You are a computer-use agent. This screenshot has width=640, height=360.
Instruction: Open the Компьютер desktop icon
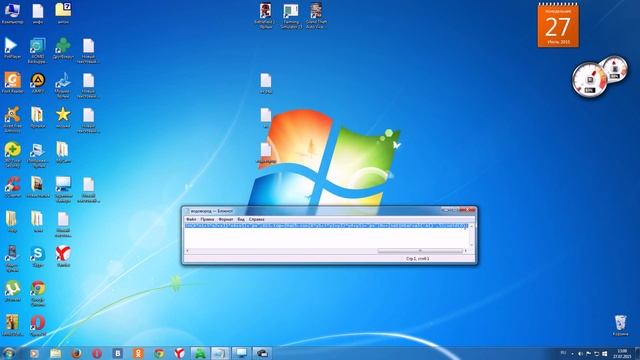12,13
